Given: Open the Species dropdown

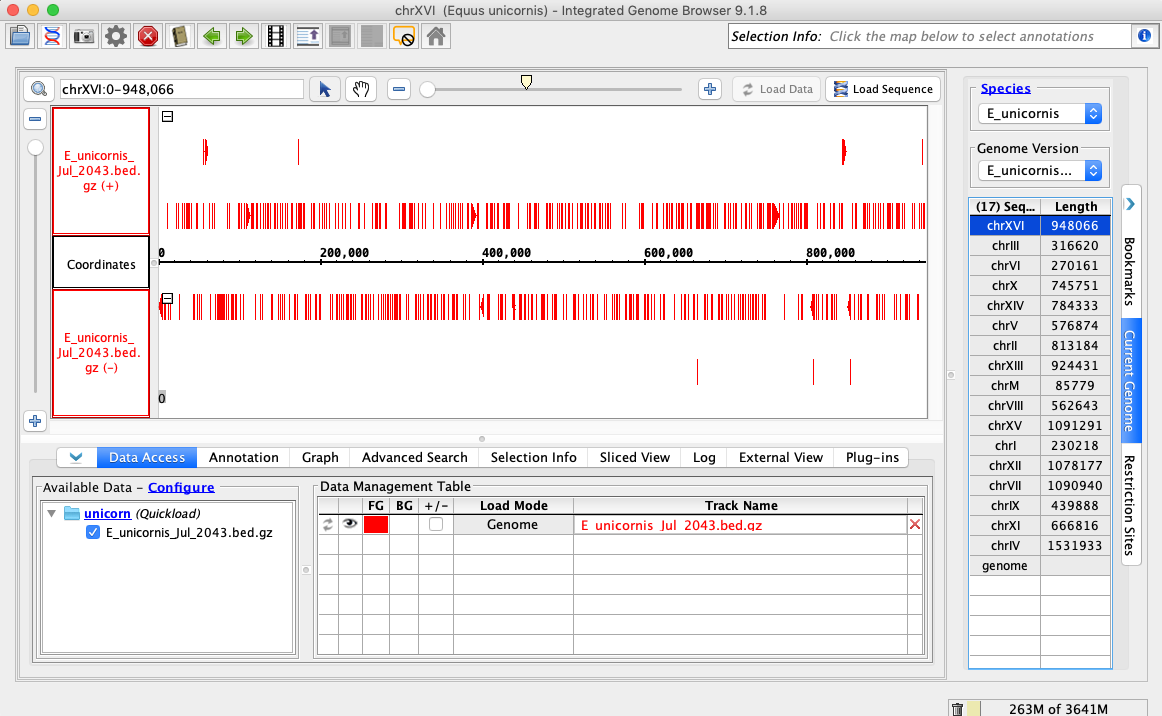Looking at the screenshot, I should (x=1040, y=113).
